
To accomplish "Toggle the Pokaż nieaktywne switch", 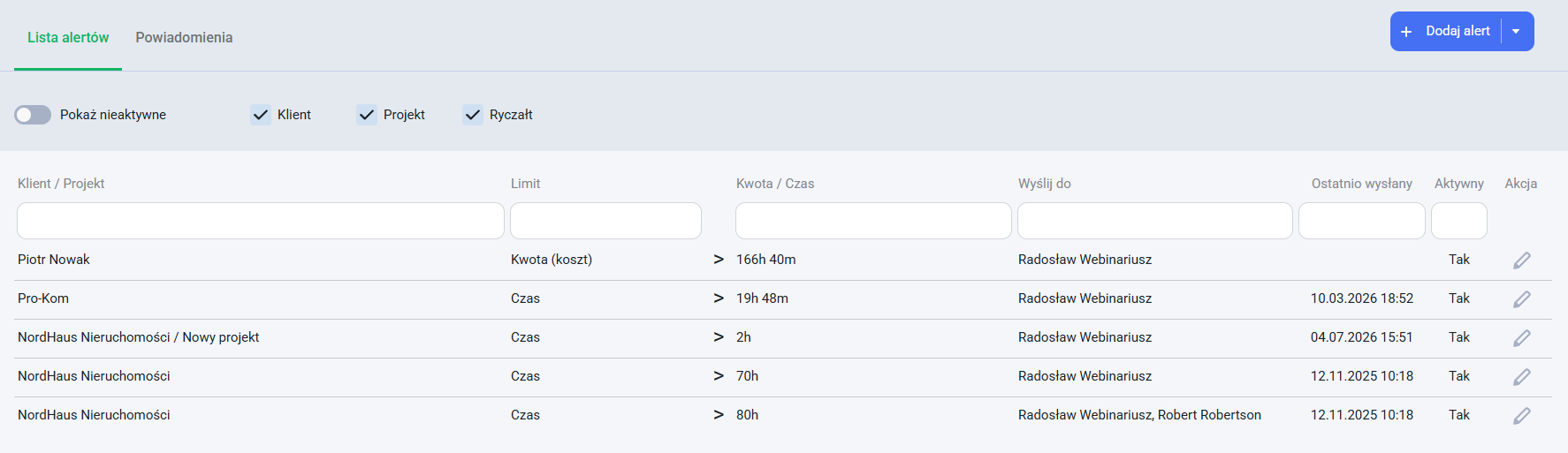I will tap(33, 115).
